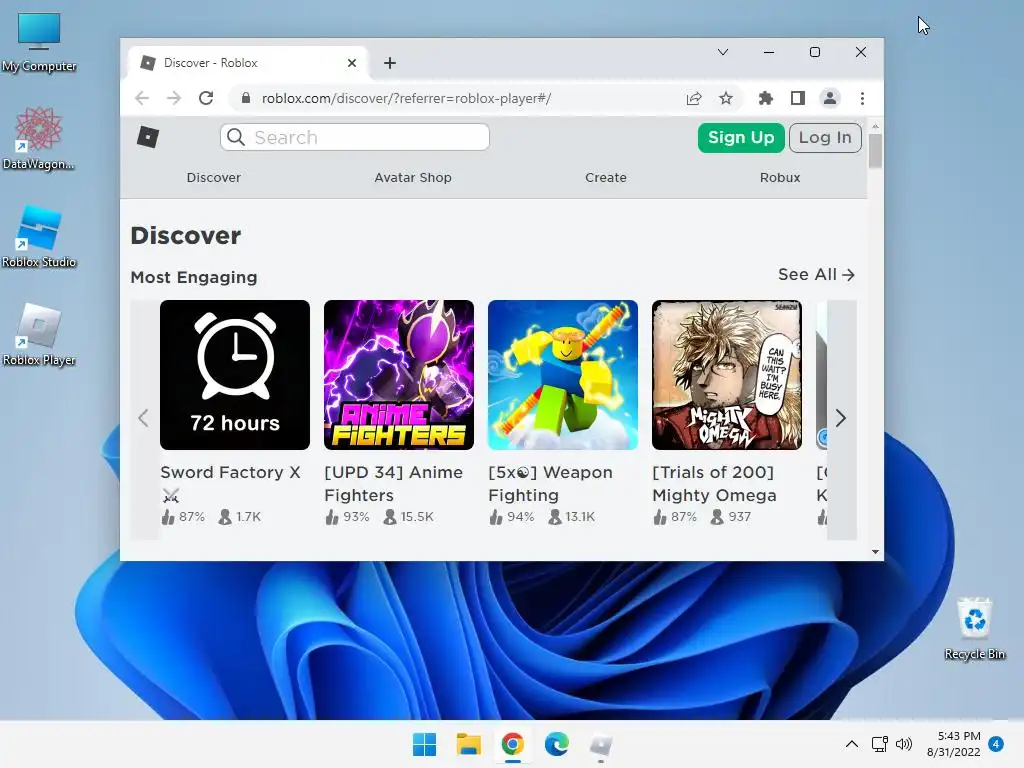Select the Recycle Bin desktop icon
This screenshot has width=1024, height=768.
[974, 628]
